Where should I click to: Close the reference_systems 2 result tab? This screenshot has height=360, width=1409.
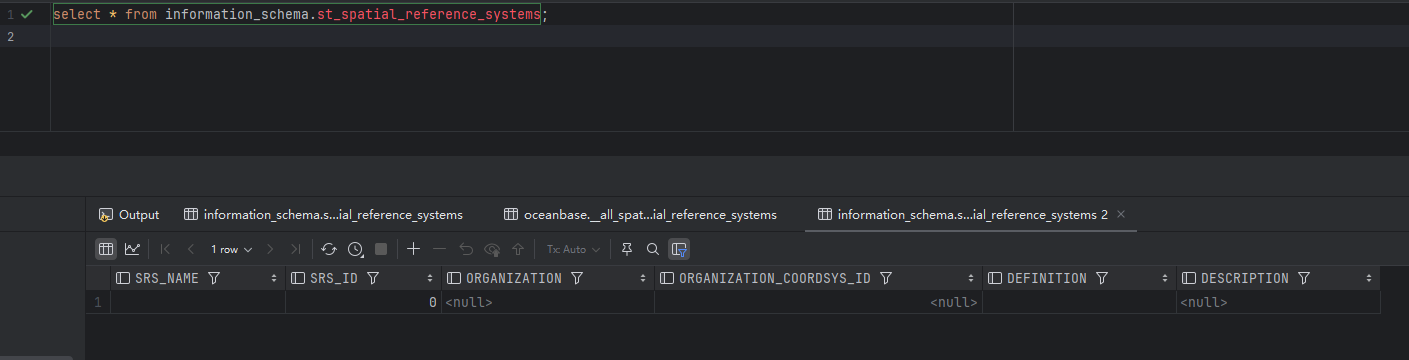(x=1121, y=214)
